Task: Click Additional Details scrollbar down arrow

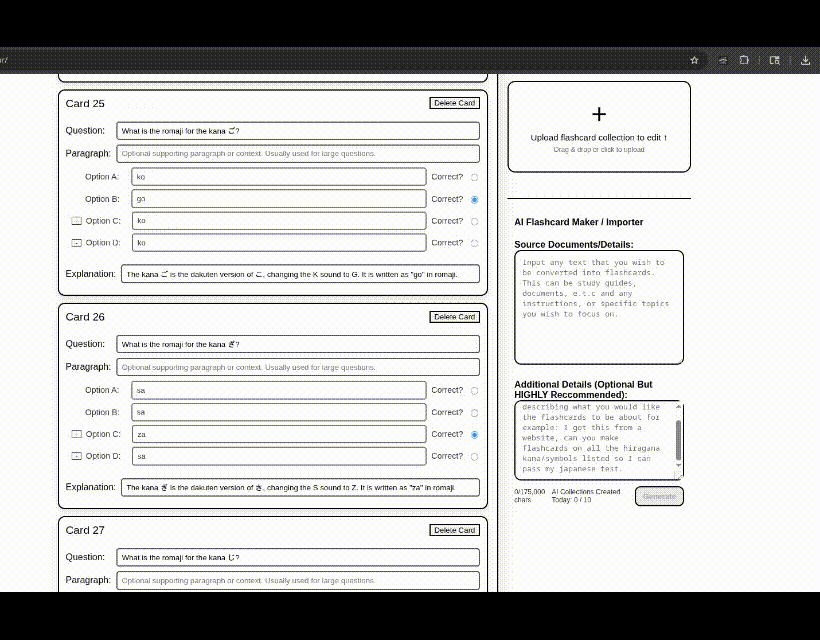Action: click(678, 465)
